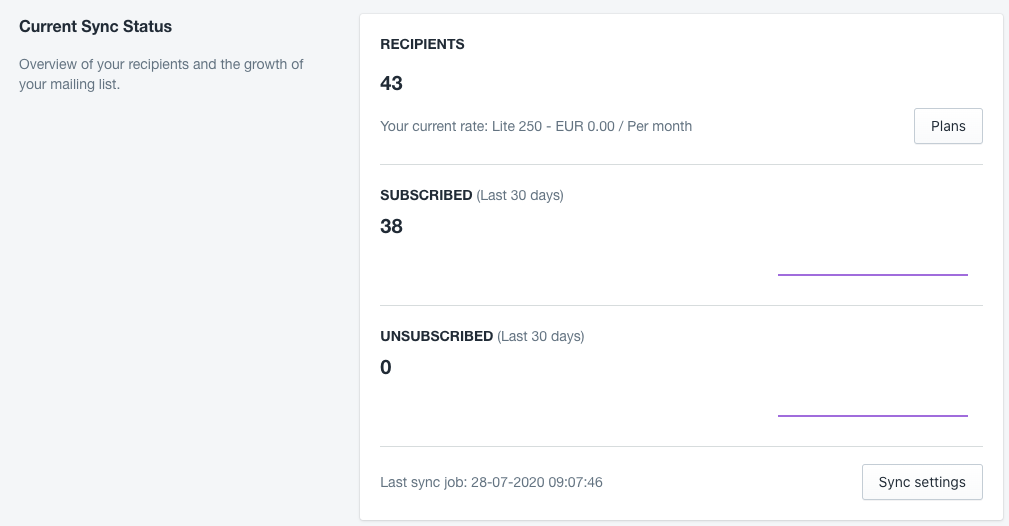Click the Subscribed sparkline graph
The height and width of the screenshot is (526, 1009).
(x=872, y=273)
